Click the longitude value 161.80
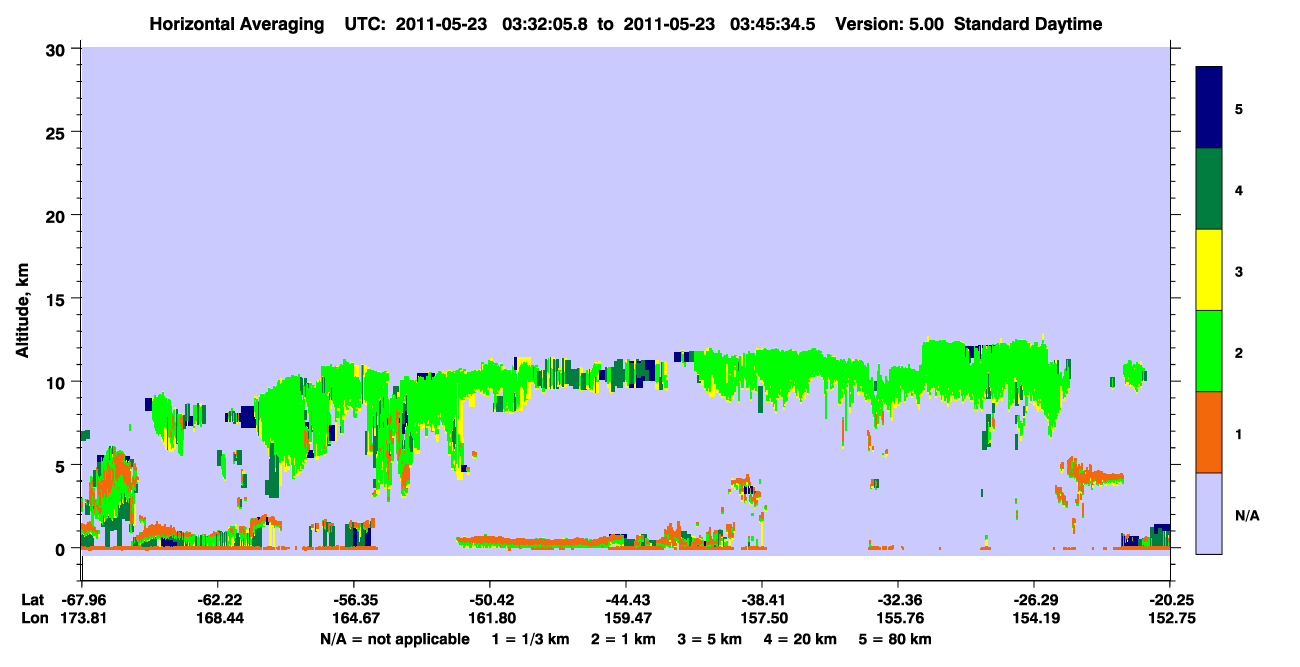This screenshot has width=1300, height=667. (x=490, y=618)
